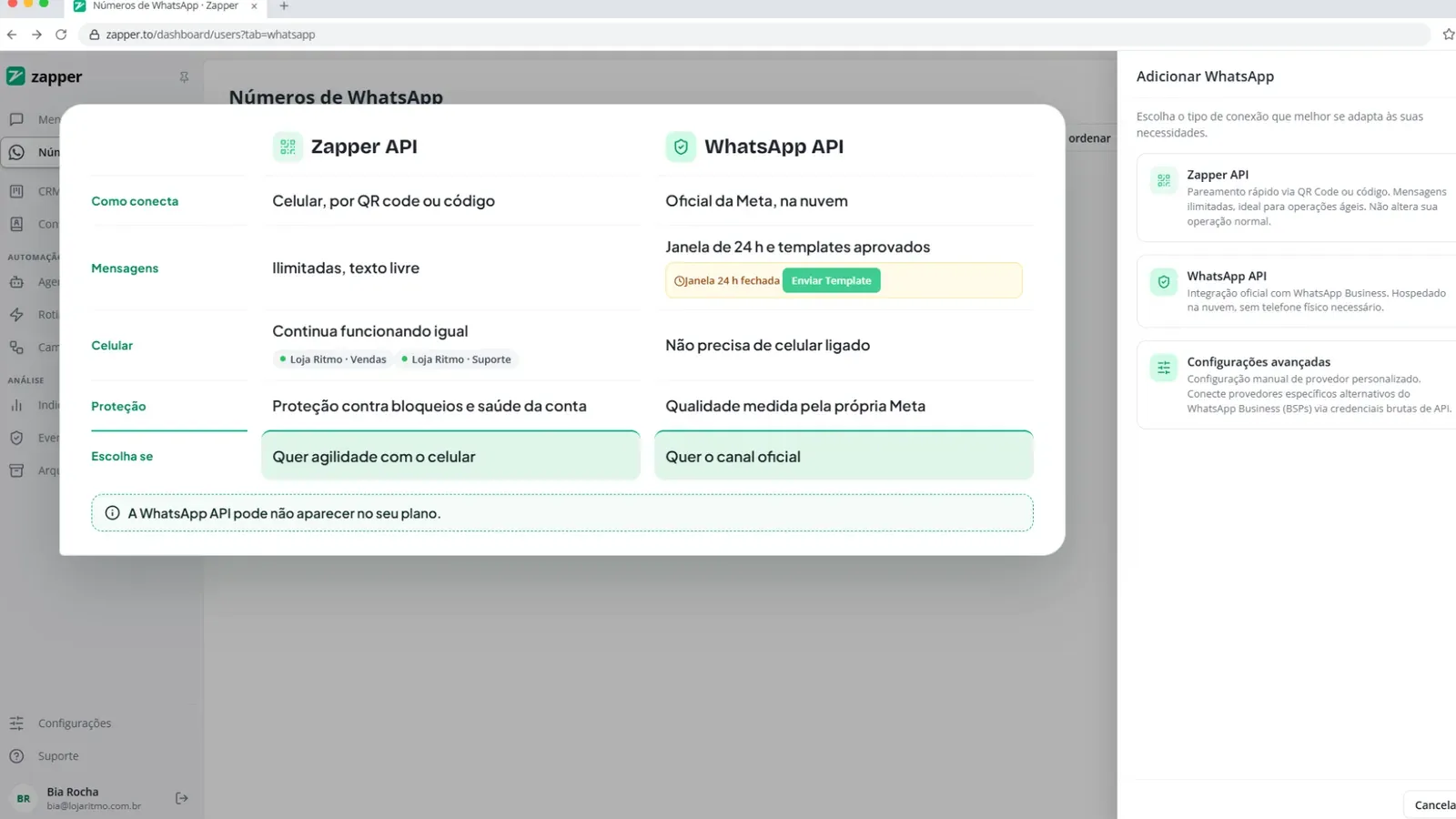Click the 'Proteção' row label
The image size is (1456, 819).
point(118,406)
